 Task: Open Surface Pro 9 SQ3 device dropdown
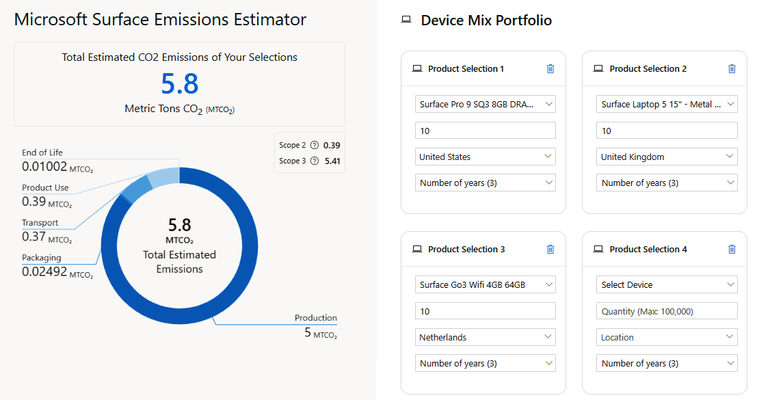point(485,104)
